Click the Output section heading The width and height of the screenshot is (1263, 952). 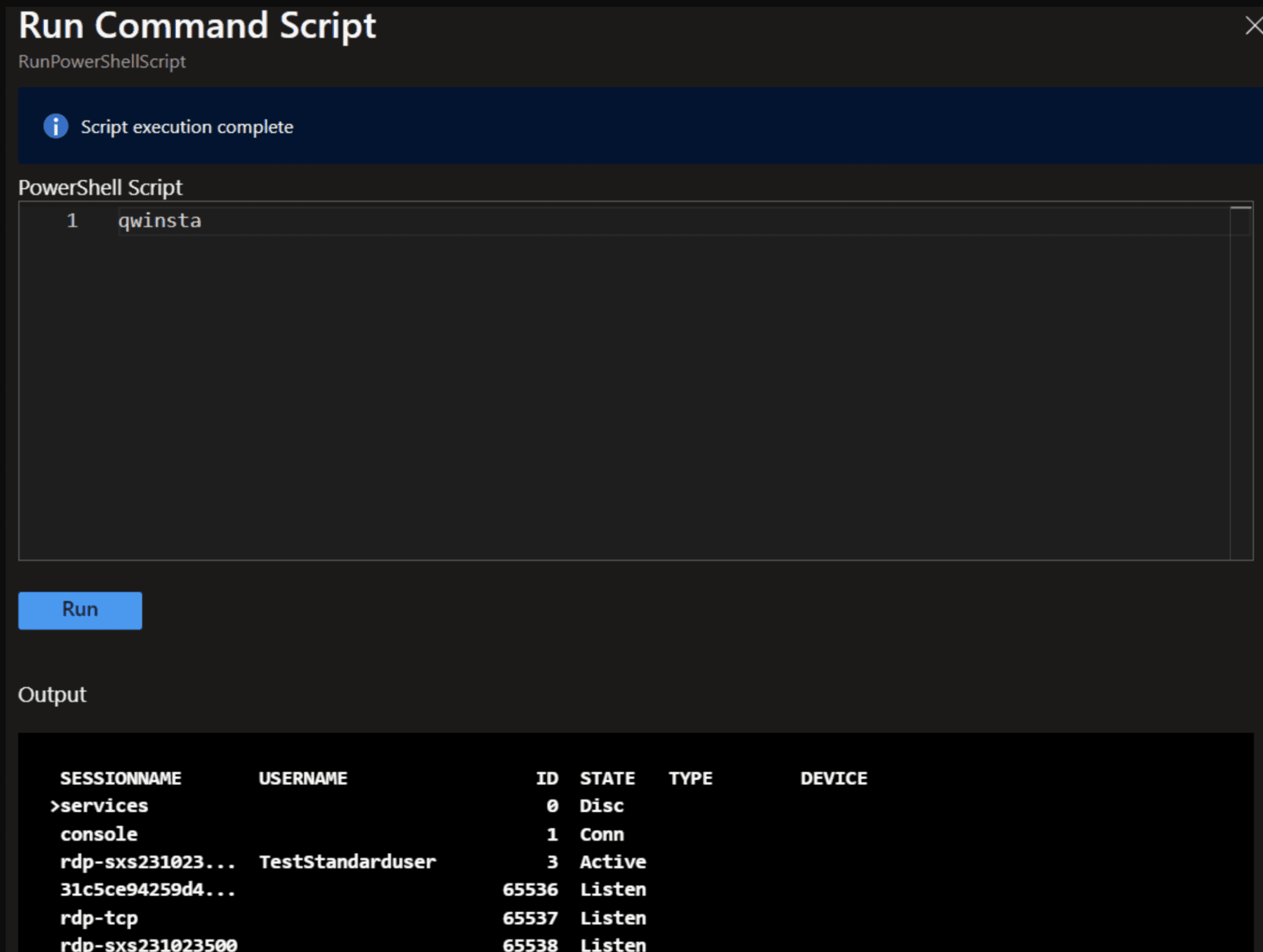pos(52,694)
